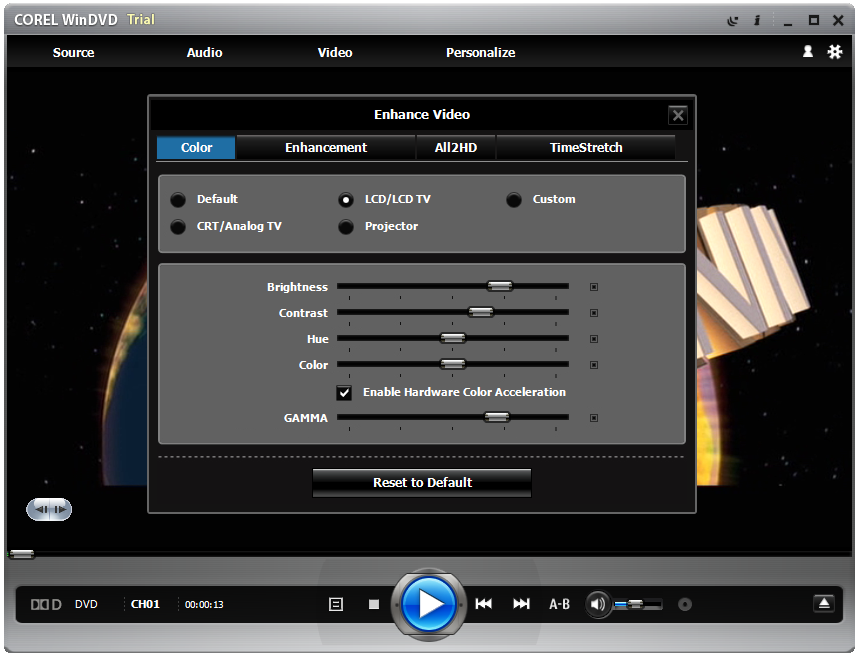Stop playback with the square Stop button

[374, 604]
